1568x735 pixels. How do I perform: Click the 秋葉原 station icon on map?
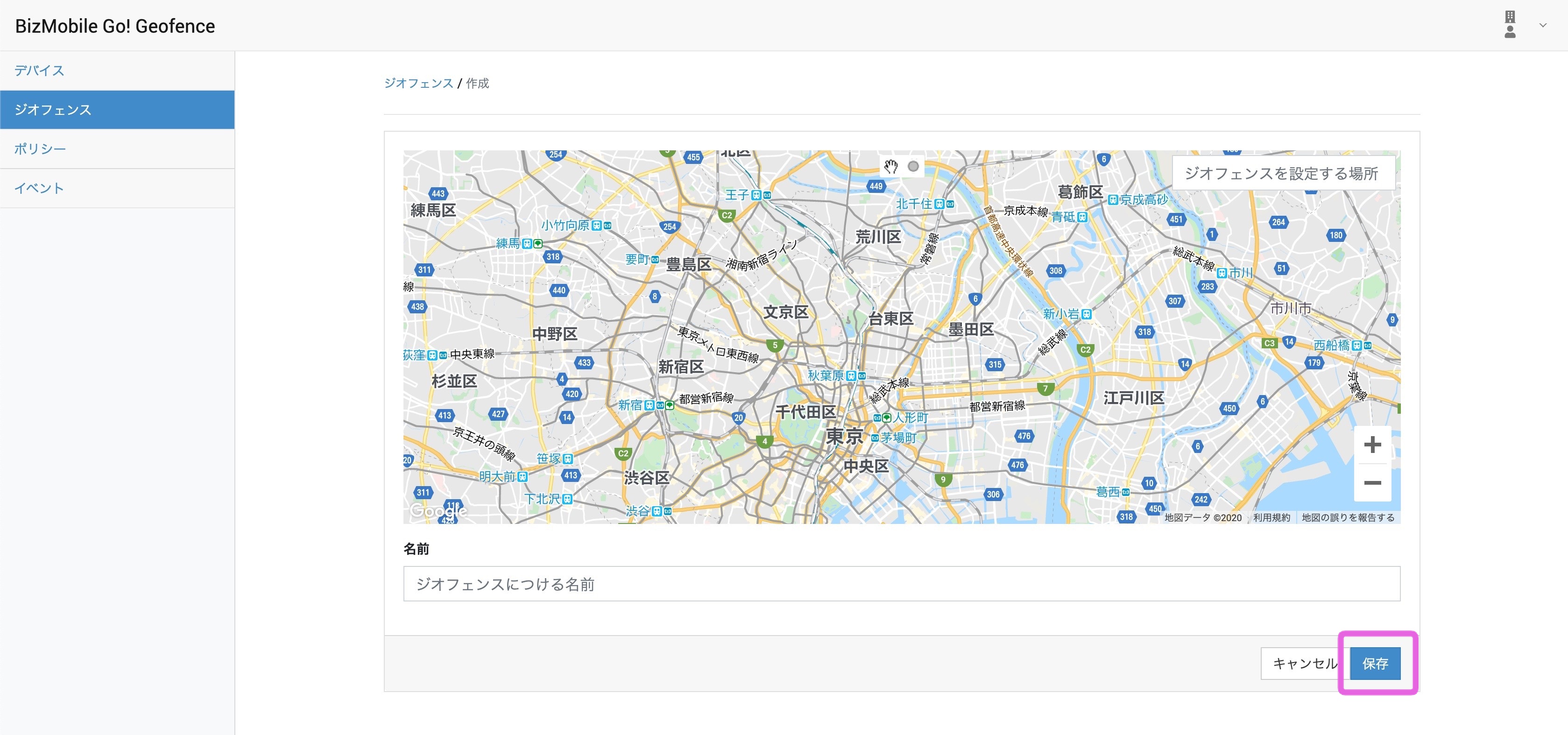(x=851, y=376)
